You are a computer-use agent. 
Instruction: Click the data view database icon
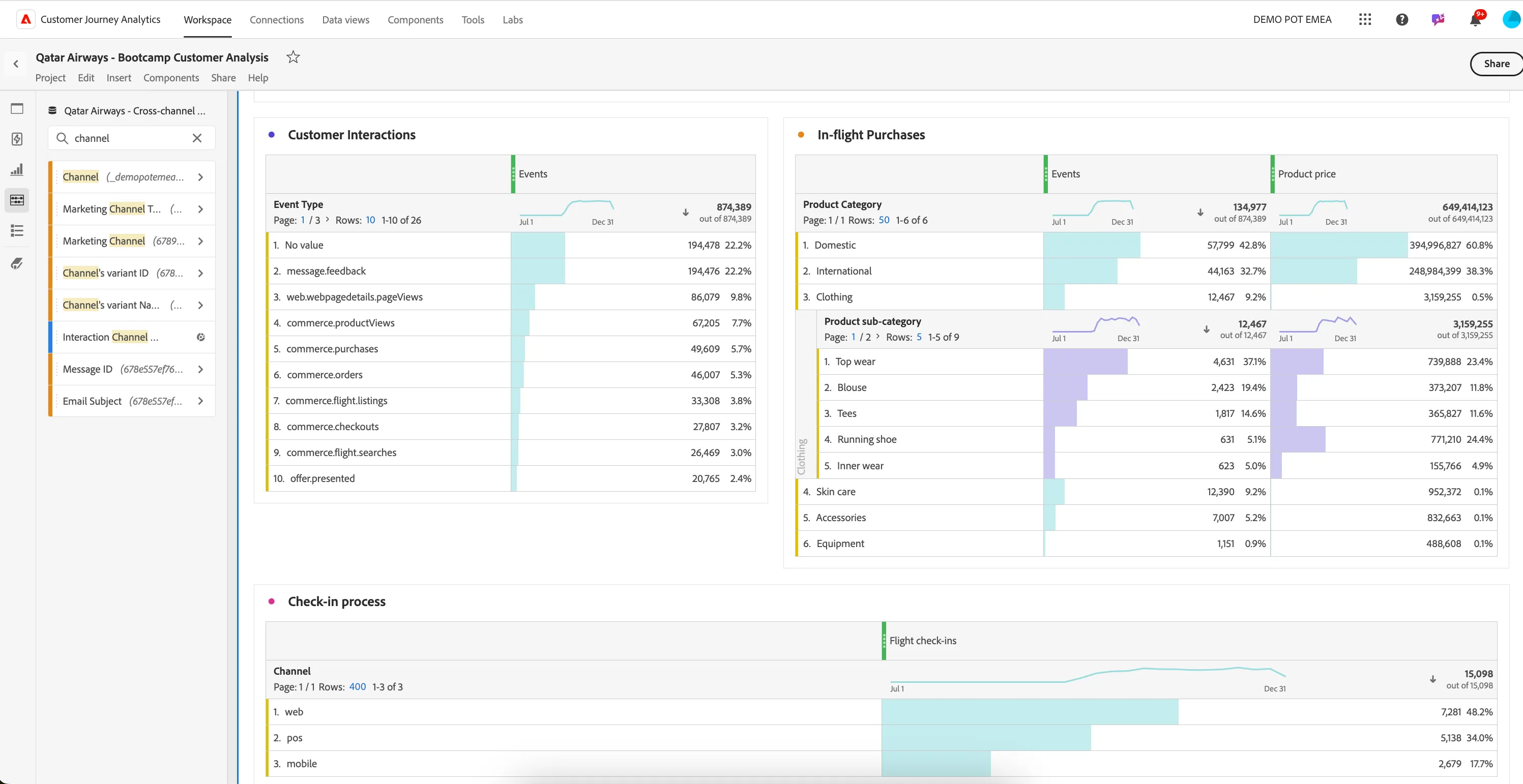[52, 110]
